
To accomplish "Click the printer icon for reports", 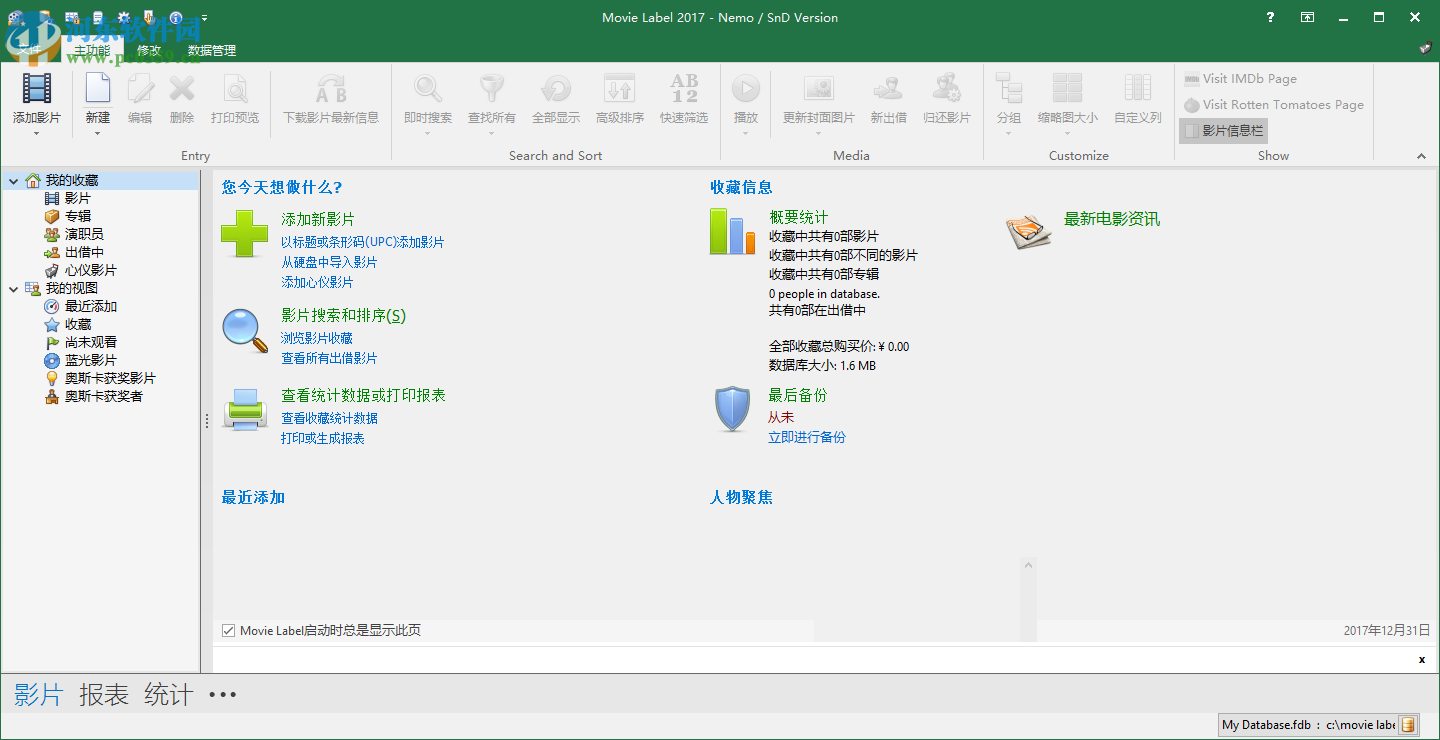I will tap(244, 410).
